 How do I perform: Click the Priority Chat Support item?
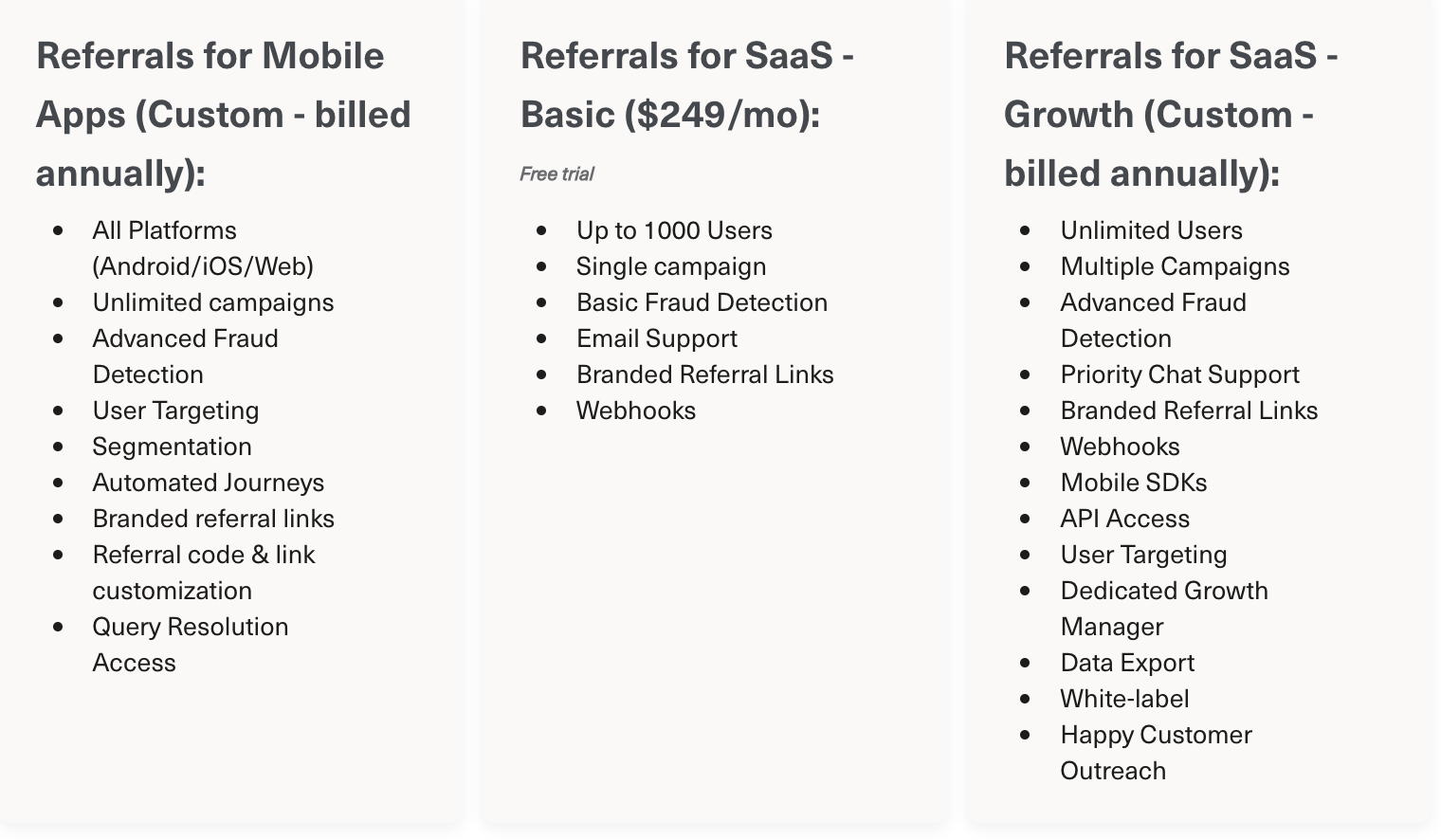pyautogui.click(x=1179, y=374)
